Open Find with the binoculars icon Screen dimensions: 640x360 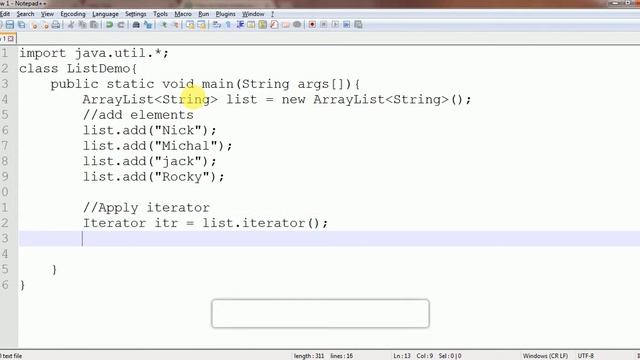(x=136, y=24)
